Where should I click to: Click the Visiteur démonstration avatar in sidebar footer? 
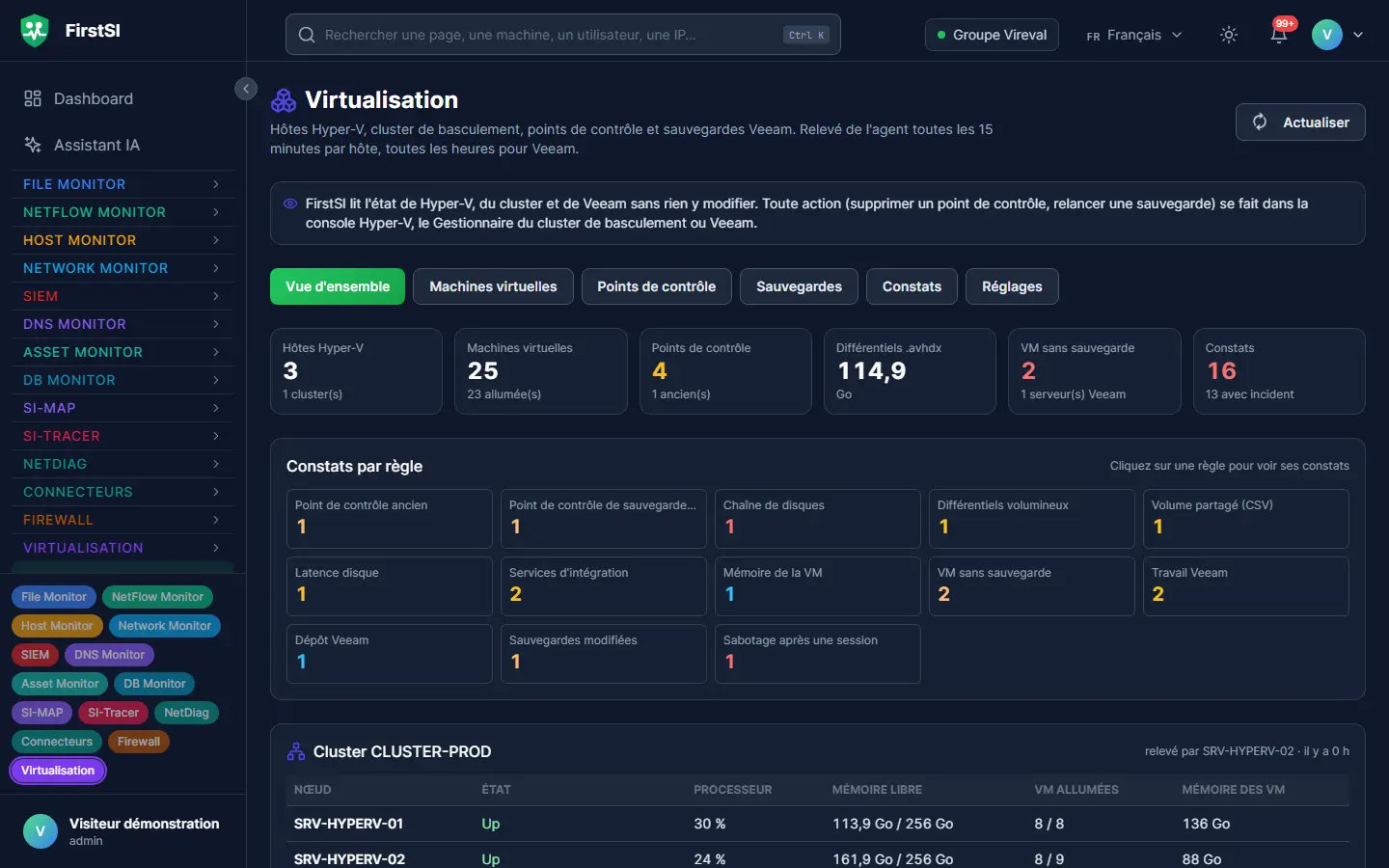tap(41, 831)
